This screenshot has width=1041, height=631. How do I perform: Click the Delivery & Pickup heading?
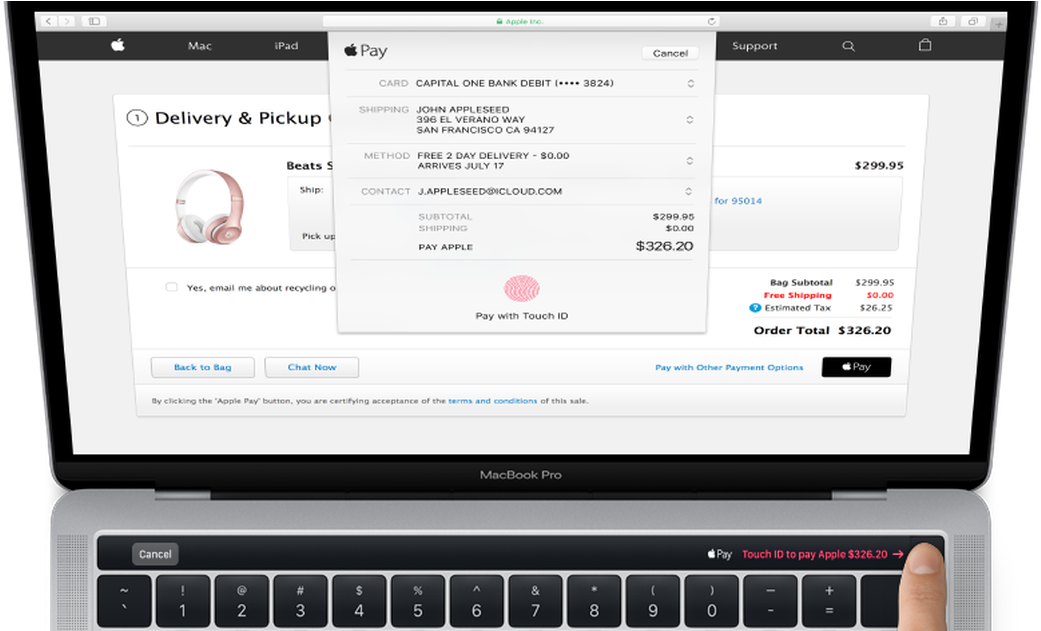238,118
